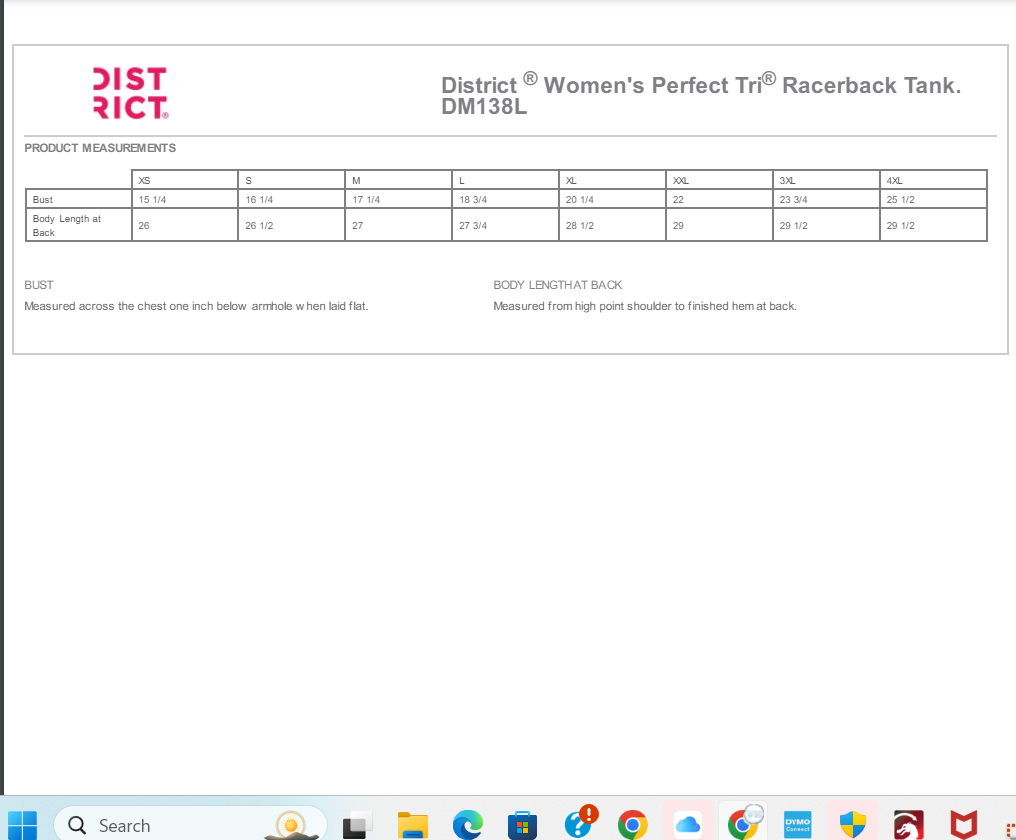Switch to the Chrome icon beside DYMO Connect
1016x840 pixels.
[742, 823]
